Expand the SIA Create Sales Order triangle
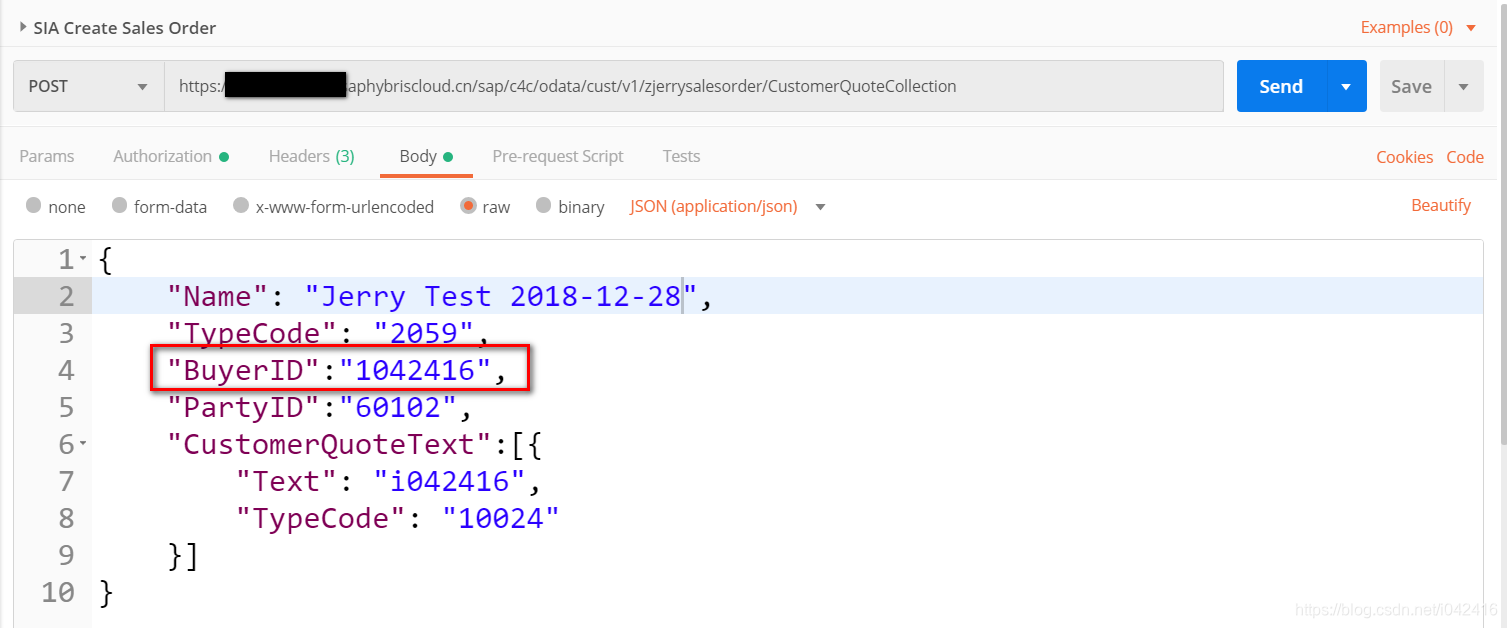This screenshot has height=628, width=1507. coord(23,27)
